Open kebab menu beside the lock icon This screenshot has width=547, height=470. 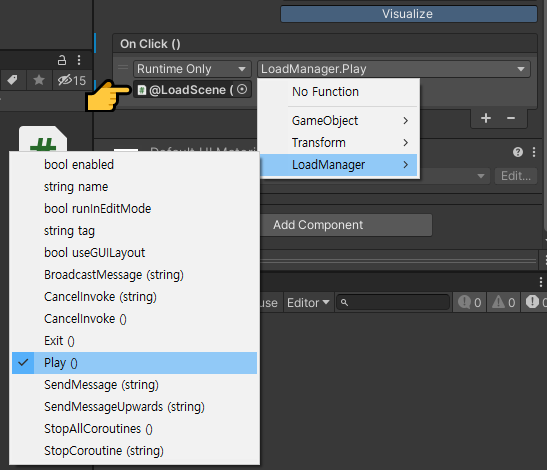[x=79, y=60]
